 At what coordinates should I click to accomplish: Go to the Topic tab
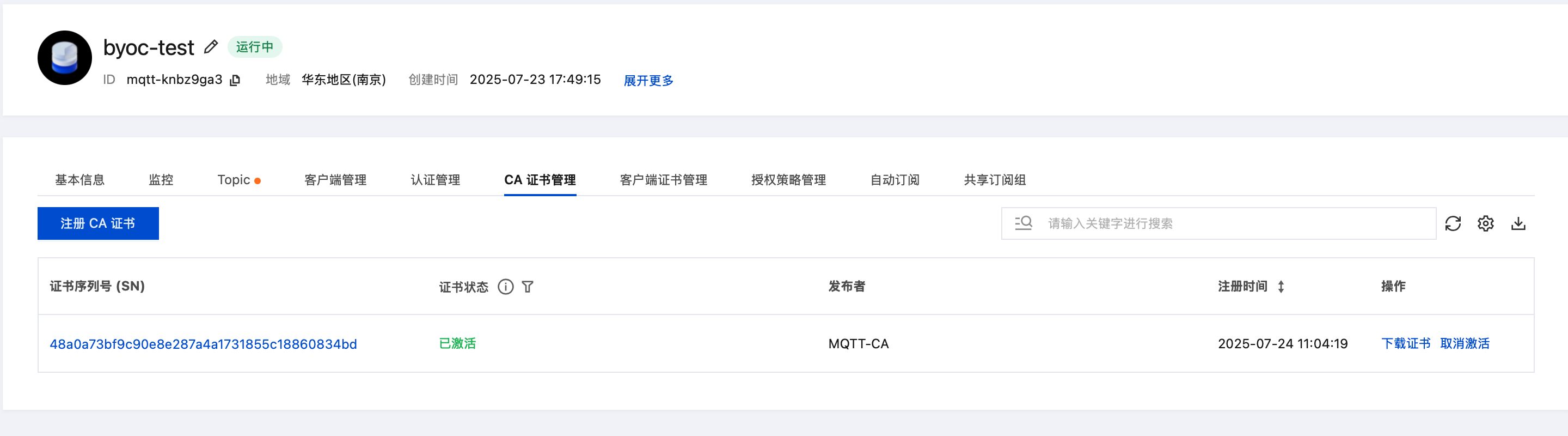click(234, 180)
